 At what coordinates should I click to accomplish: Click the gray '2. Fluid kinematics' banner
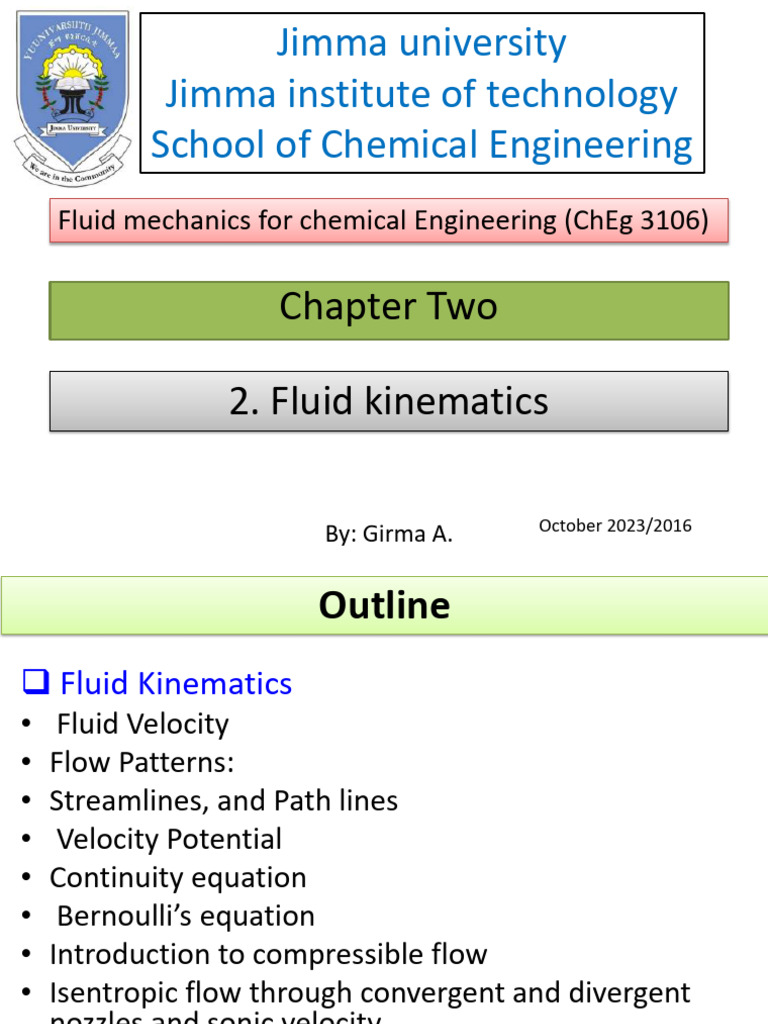pos(389,401)
